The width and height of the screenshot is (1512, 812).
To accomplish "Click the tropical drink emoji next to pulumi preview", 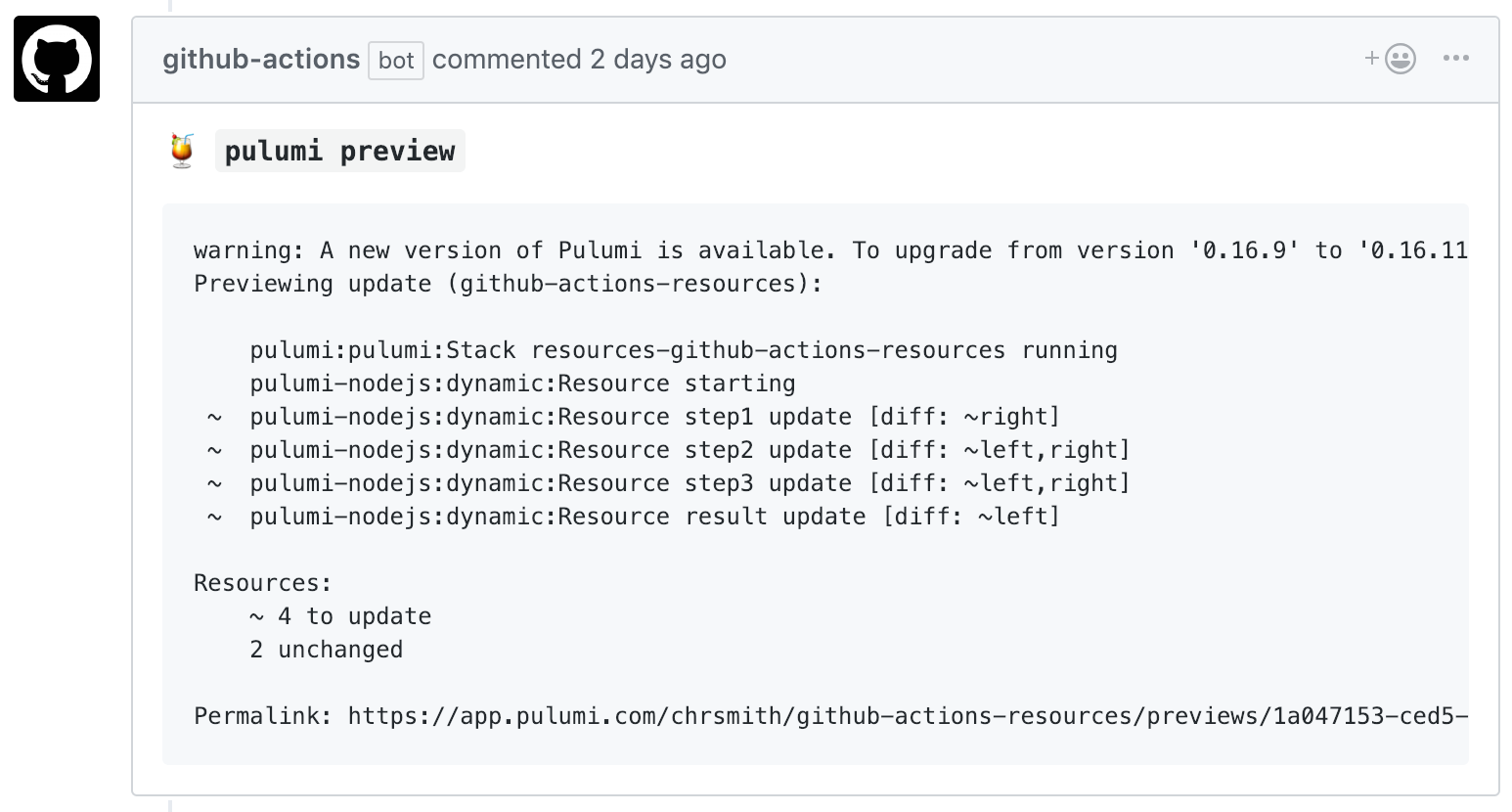I will (x=182, y=149).
